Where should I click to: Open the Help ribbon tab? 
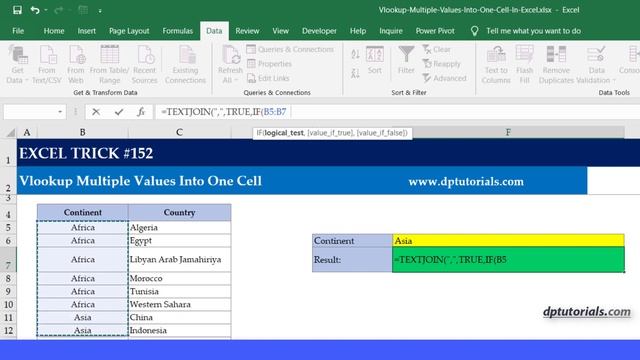pos(358,31)
